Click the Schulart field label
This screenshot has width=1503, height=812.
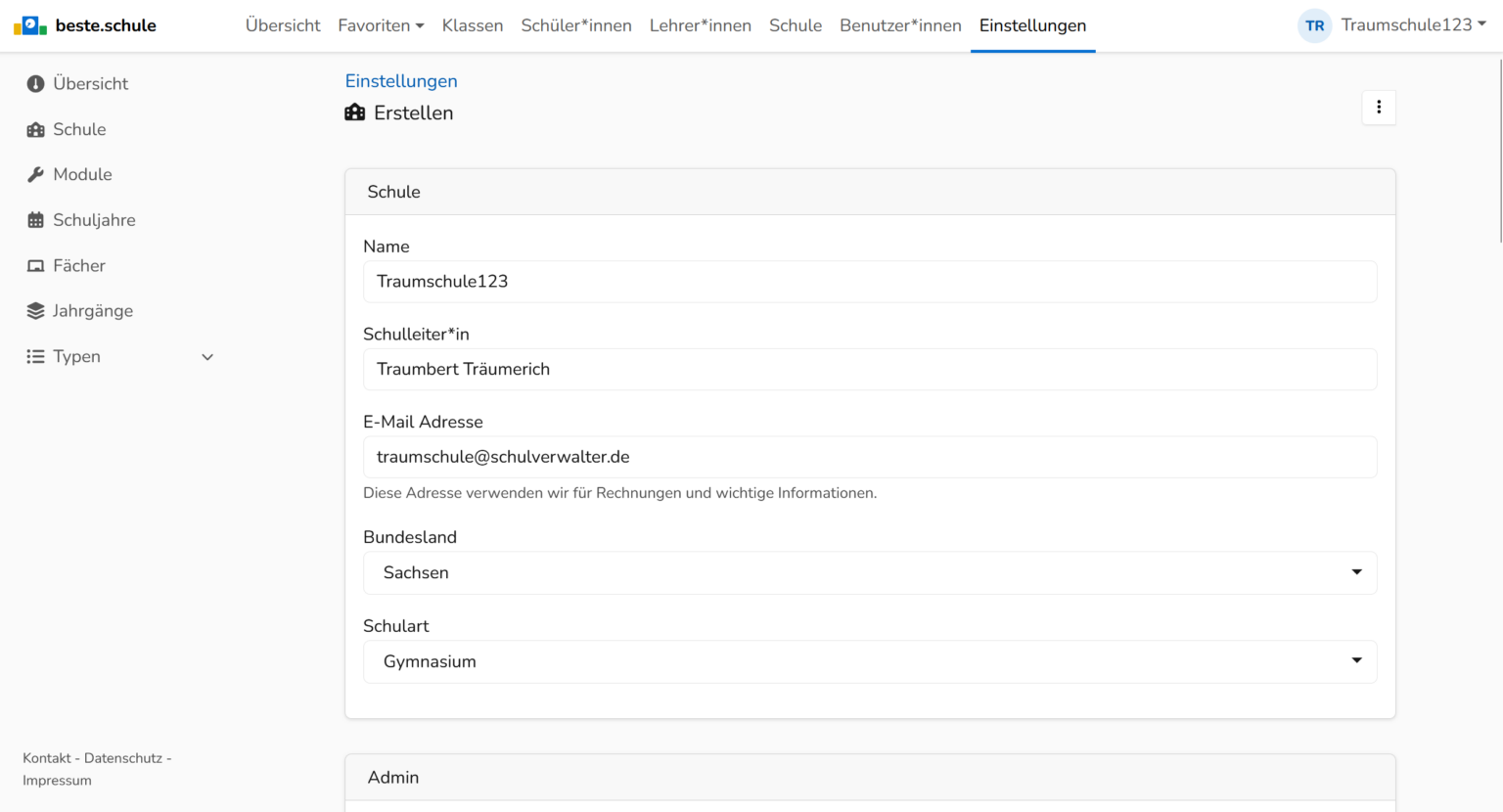(396, 626)
